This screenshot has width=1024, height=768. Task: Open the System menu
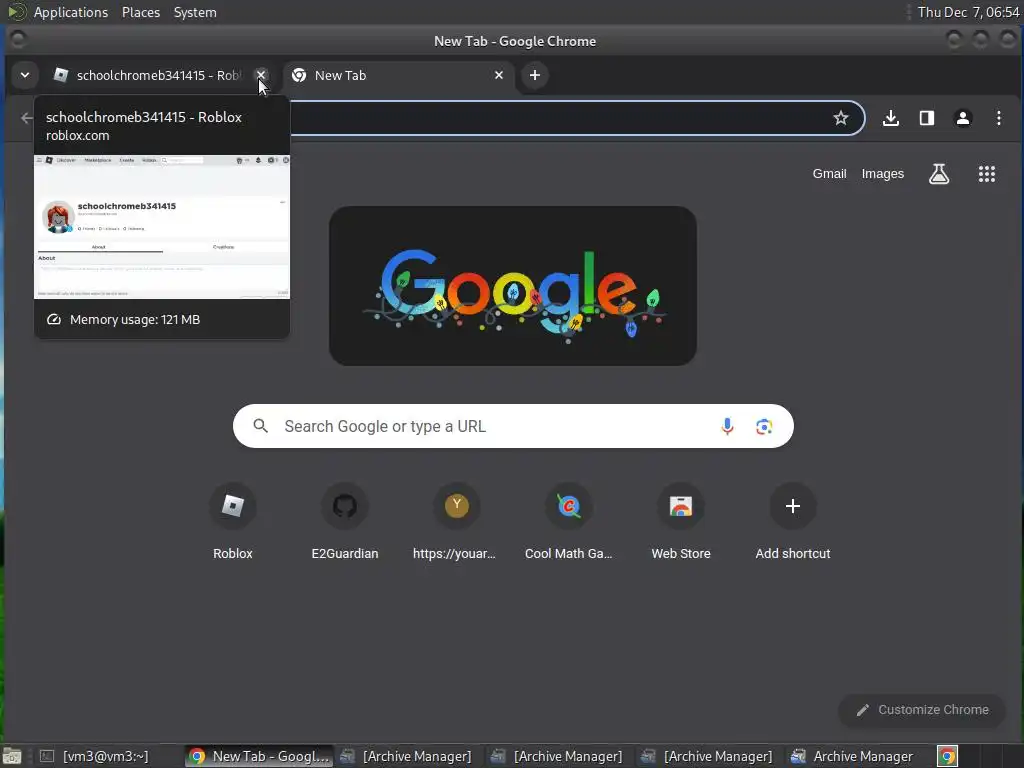(x=195, y=12)
